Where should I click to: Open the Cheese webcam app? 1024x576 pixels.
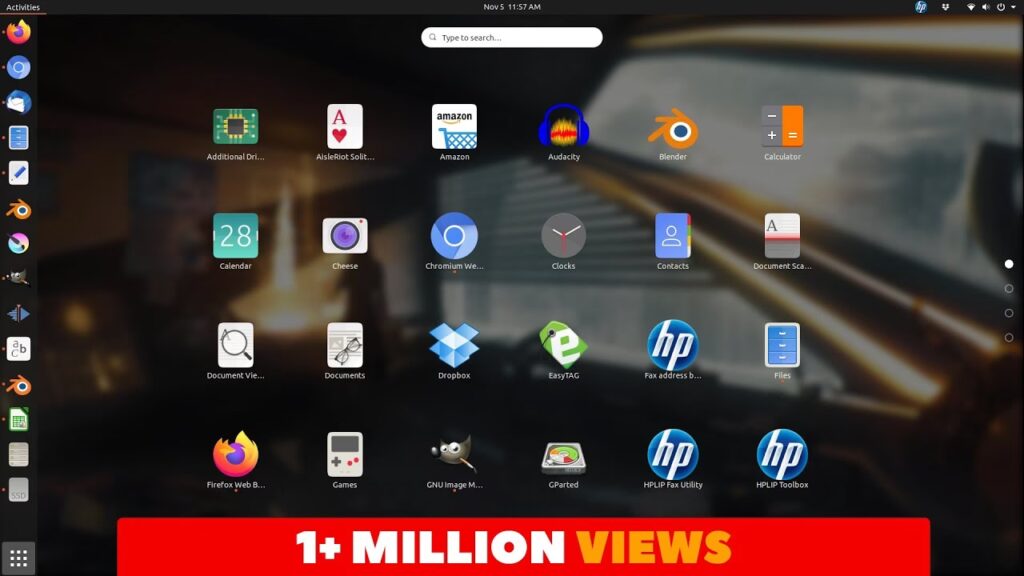345,236
